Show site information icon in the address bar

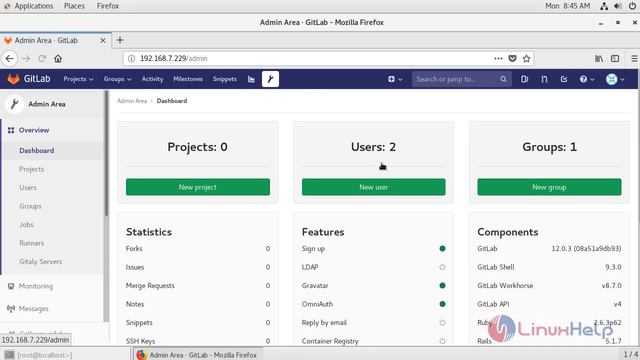[x=131, y=58]
